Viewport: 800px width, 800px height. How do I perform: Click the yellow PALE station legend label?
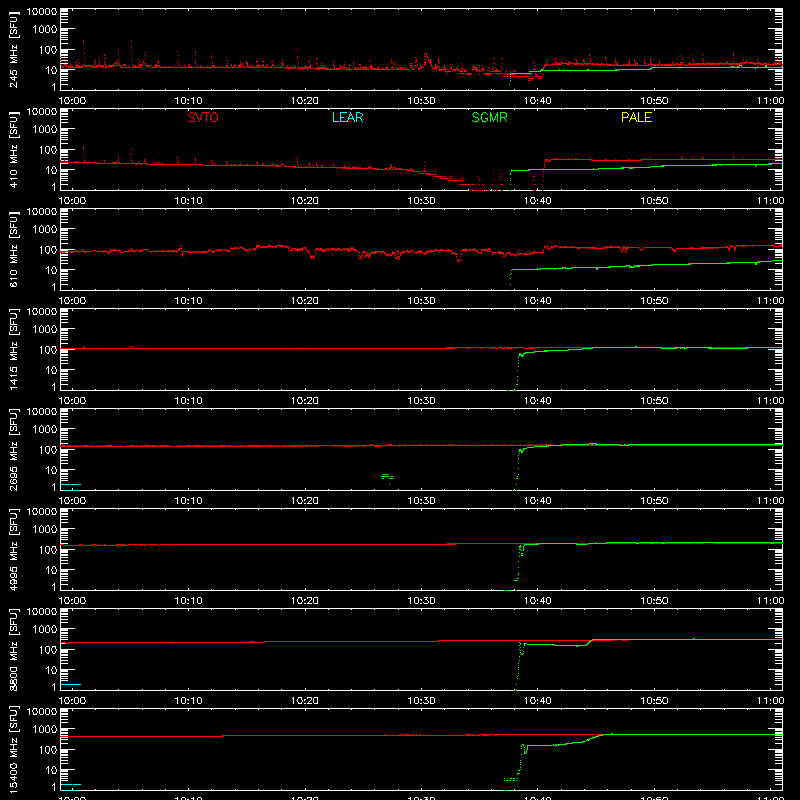(x=636, y=117)
